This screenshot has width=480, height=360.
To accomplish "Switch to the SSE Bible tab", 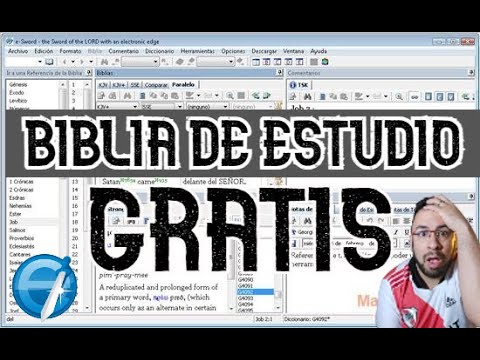I will pos(134,85).
